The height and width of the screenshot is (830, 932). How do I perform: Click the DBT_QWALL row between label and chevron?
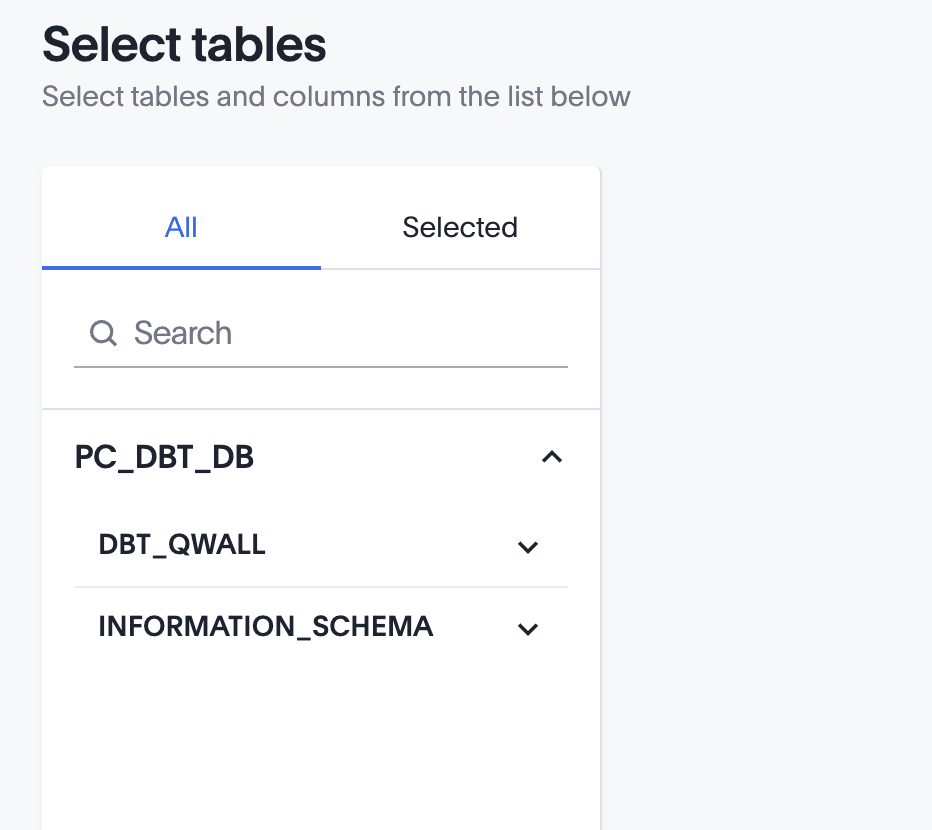pos(390,546)
